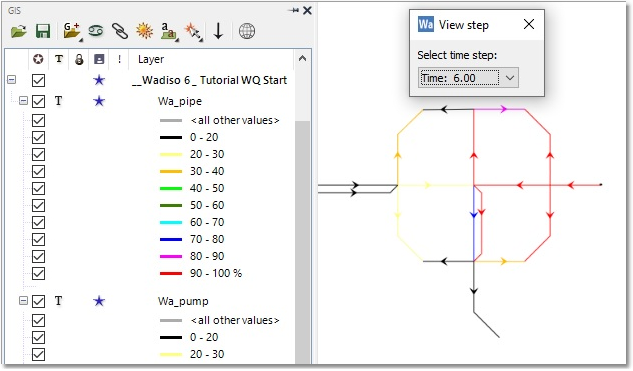Click the blue star on Wa_pipe row

(99, 101)
